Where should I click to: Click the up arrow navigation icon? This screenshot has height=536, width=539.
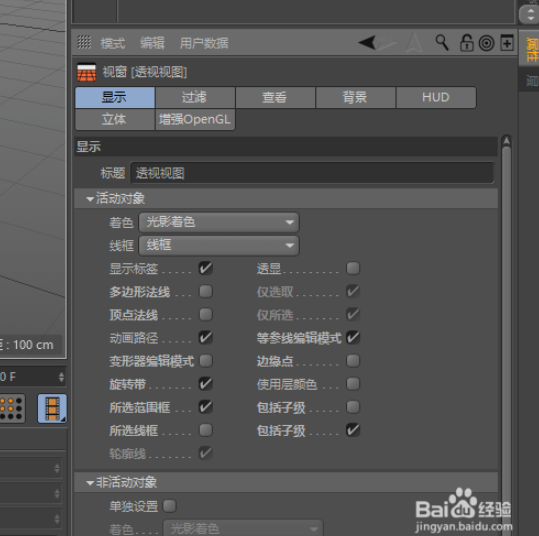414,43
